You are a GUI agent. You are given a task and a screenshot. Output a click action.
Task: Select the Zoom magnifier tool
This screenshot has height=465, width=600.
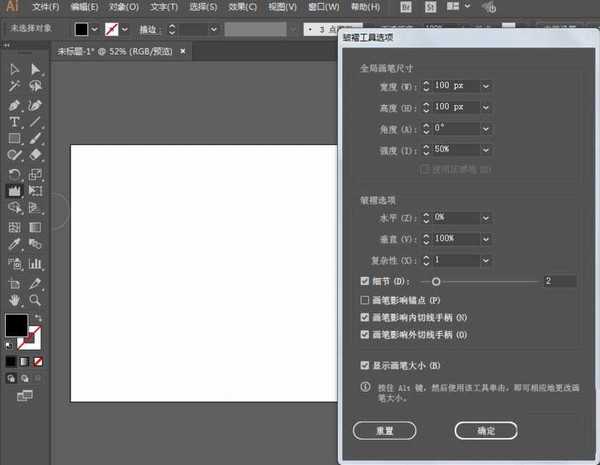(36, 299)
